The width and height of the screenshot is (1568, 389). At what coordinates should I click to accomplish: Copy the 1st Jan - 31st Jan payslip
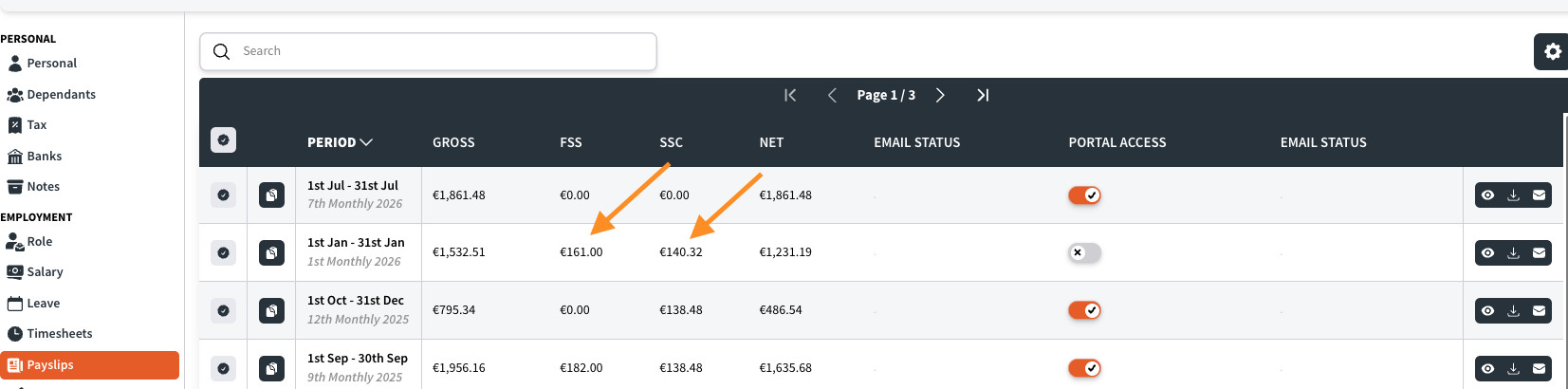click(271, 253)
